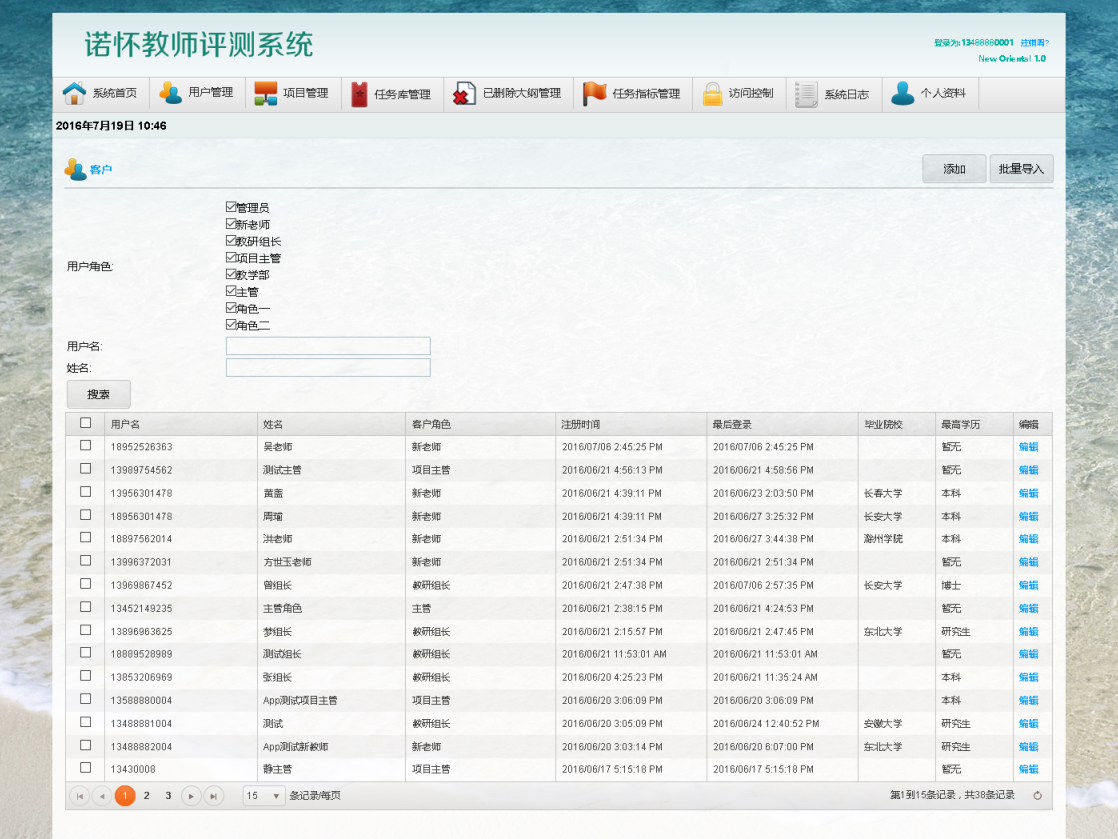This screenshot has height=839, width=1118.
Task: Open the 系统首页 home icon
Action: (75, 93)
